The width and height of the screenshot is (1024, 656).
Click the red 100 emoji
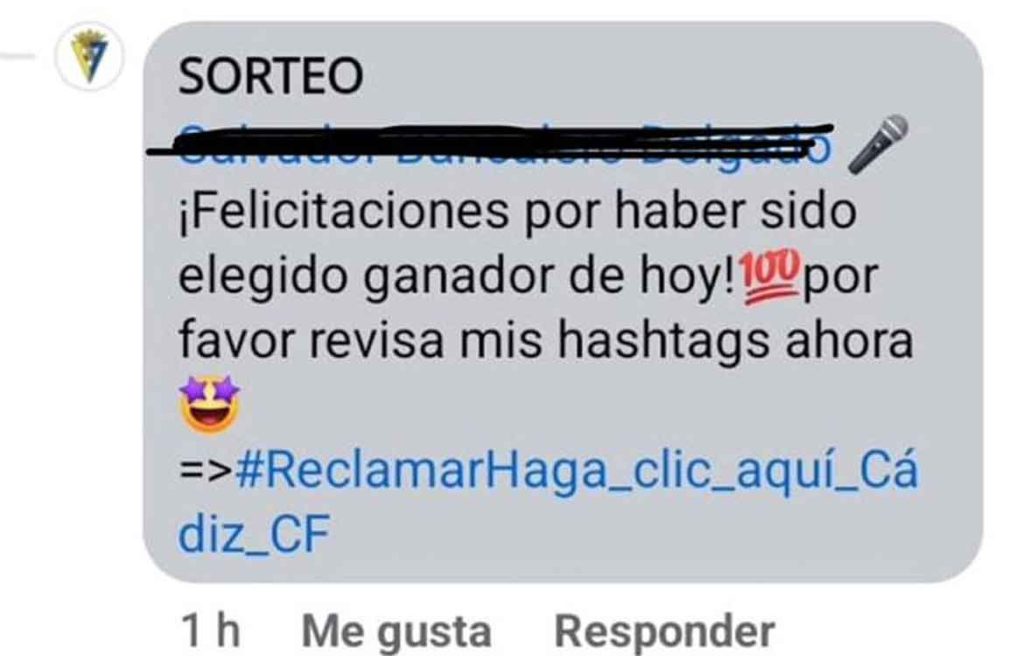click(x=771, y=277)
